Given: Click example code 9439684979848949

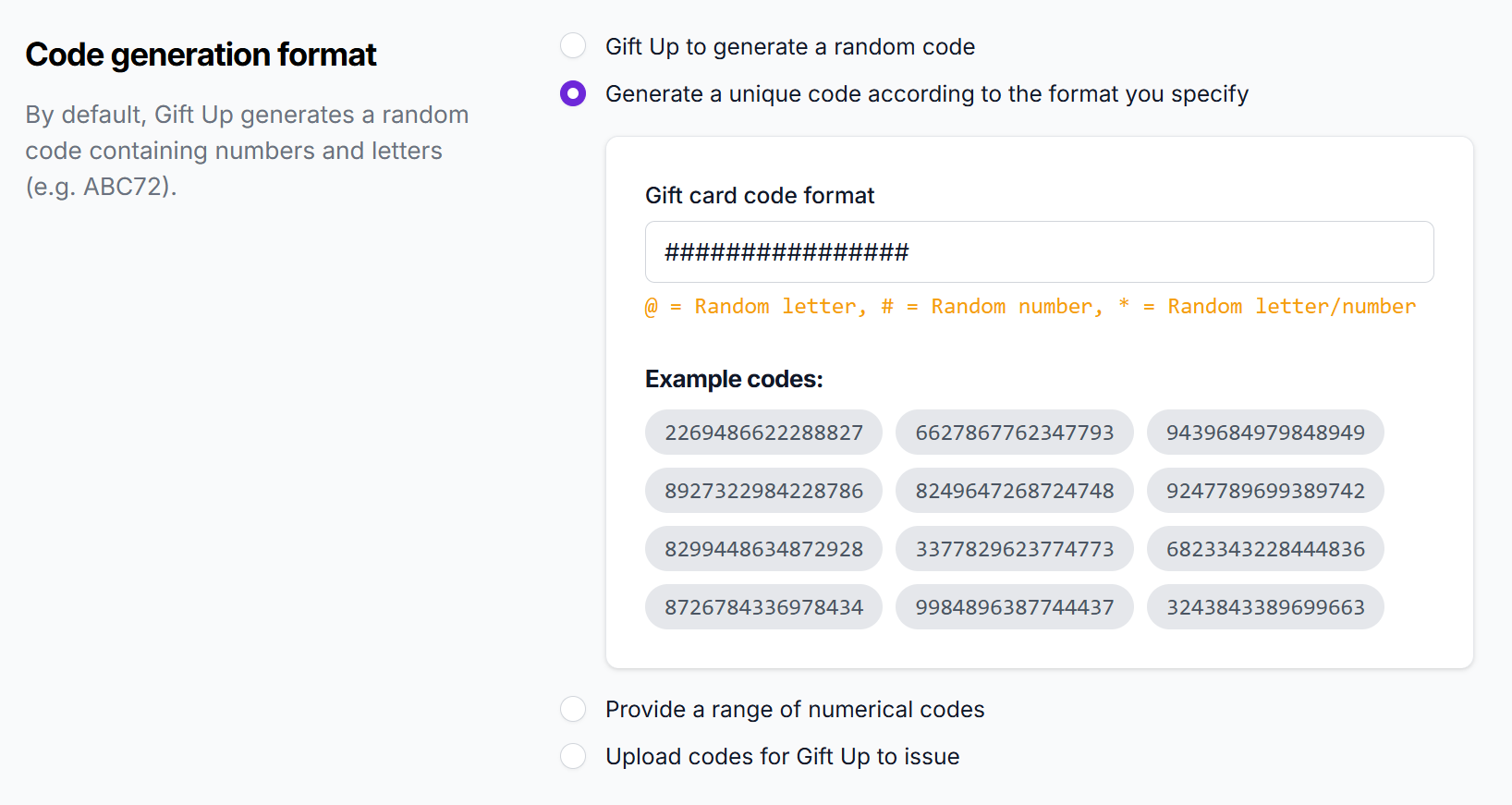Looking at the screenshot, I should click(x=1264, y=433).
